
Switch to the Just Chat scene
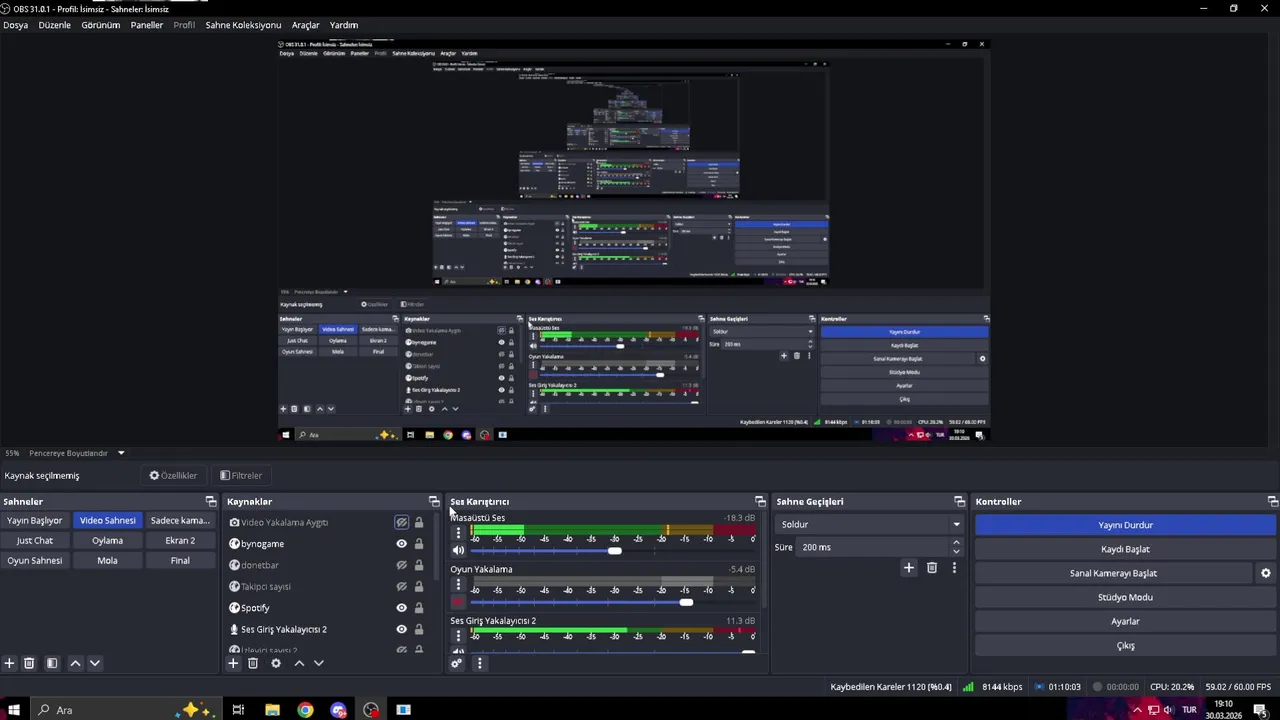(x=35, y=540)
